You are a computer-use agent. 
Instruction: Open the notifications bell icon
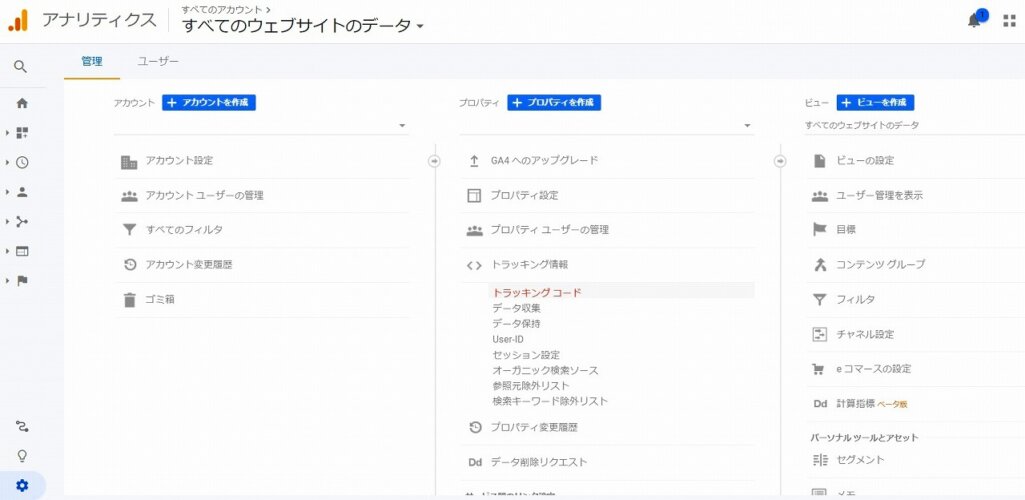[x=974, y=20]
